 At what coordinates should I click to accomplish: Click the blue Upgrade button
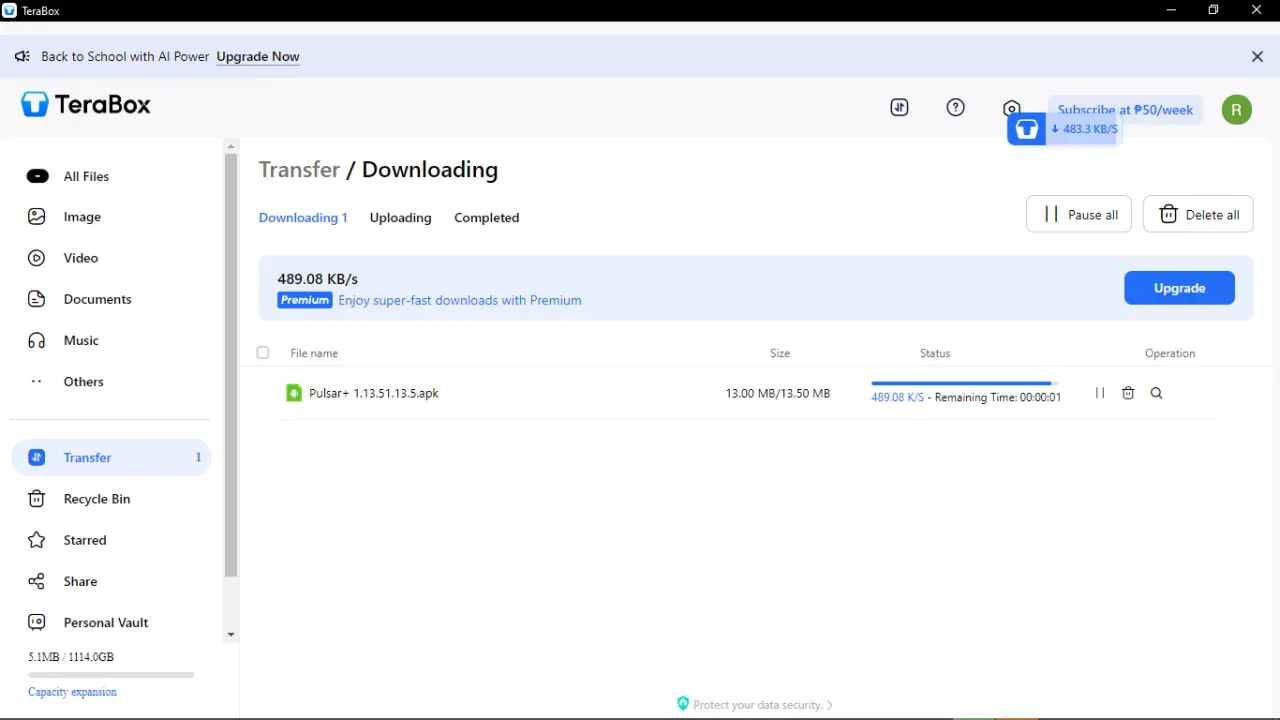click(1179, 288)
